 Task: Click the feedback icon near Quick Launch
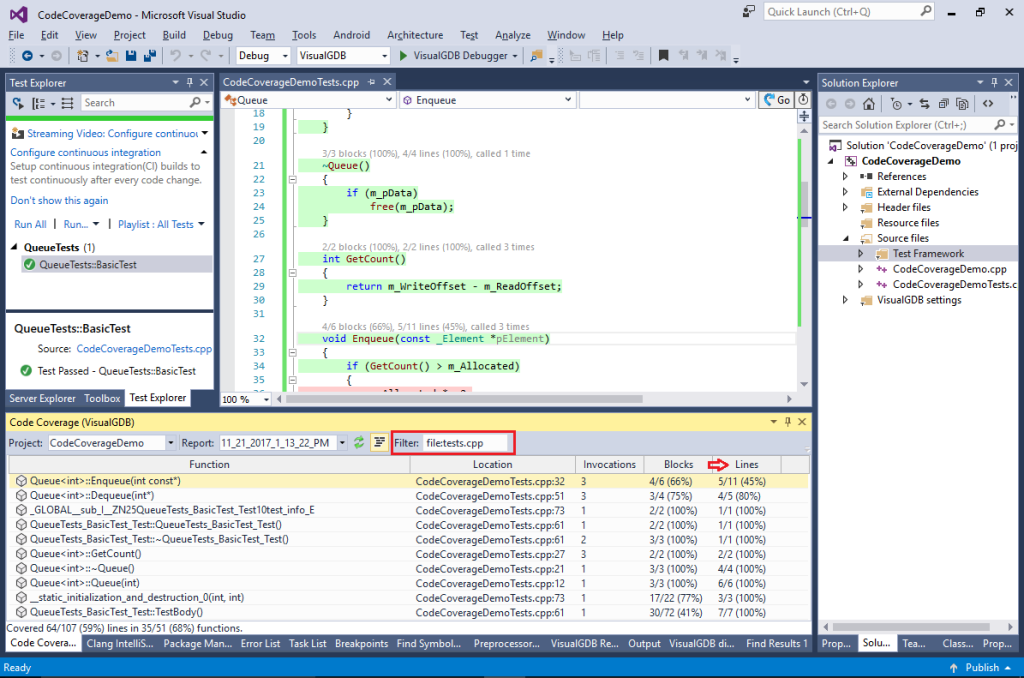[748, 12]
